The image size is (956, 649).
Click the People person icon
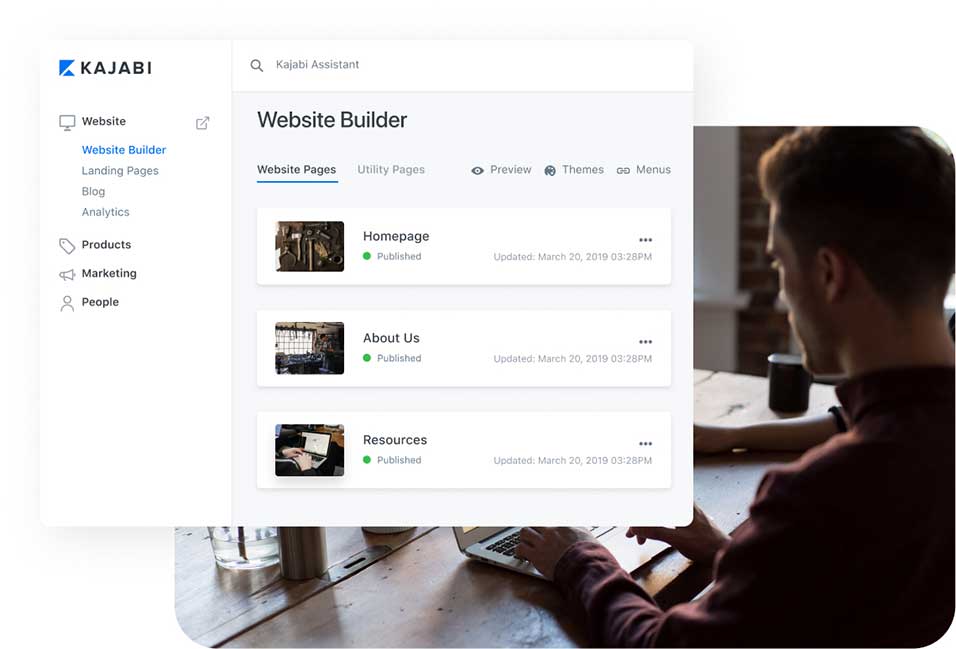[x=67, y=303]
